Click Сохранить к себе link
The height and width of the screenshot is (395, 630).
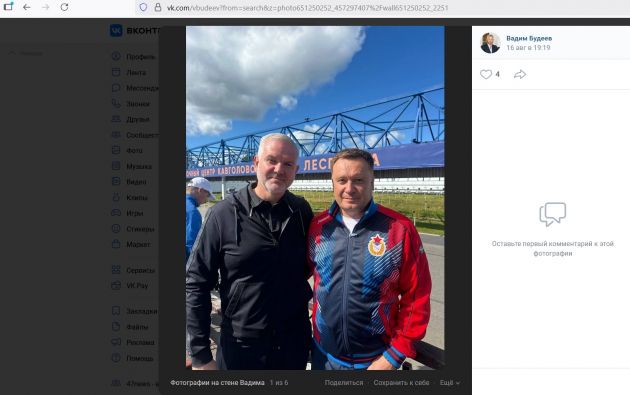tap(401, 383)
